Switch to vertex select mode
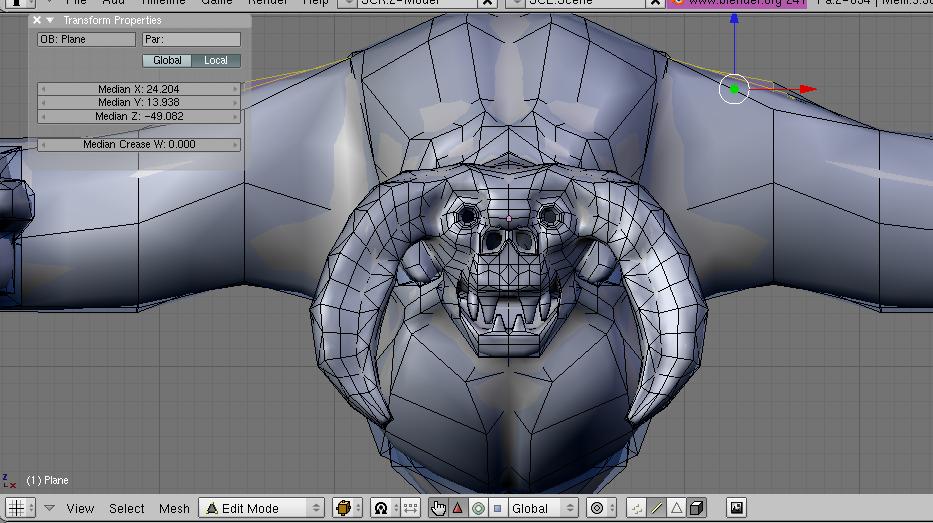This screenshot has height=523, width=933. click(x=637, y=508)
